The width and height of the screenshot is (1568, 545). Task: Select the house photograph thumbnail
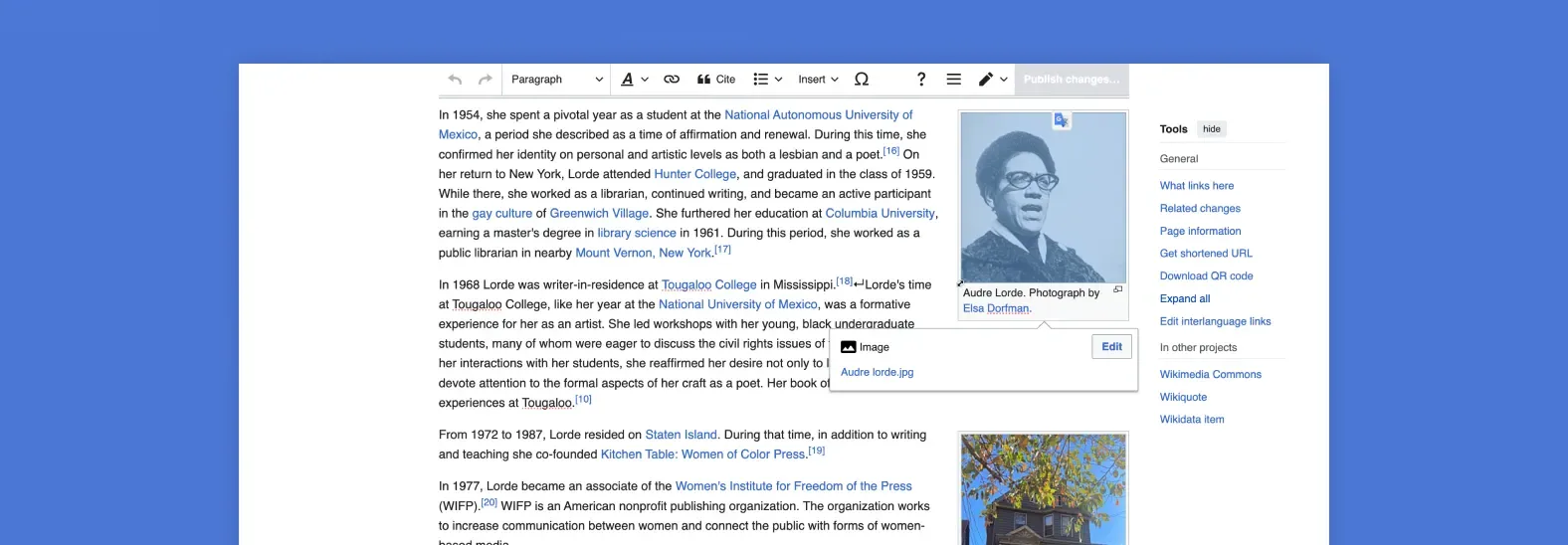[1043, 489]
